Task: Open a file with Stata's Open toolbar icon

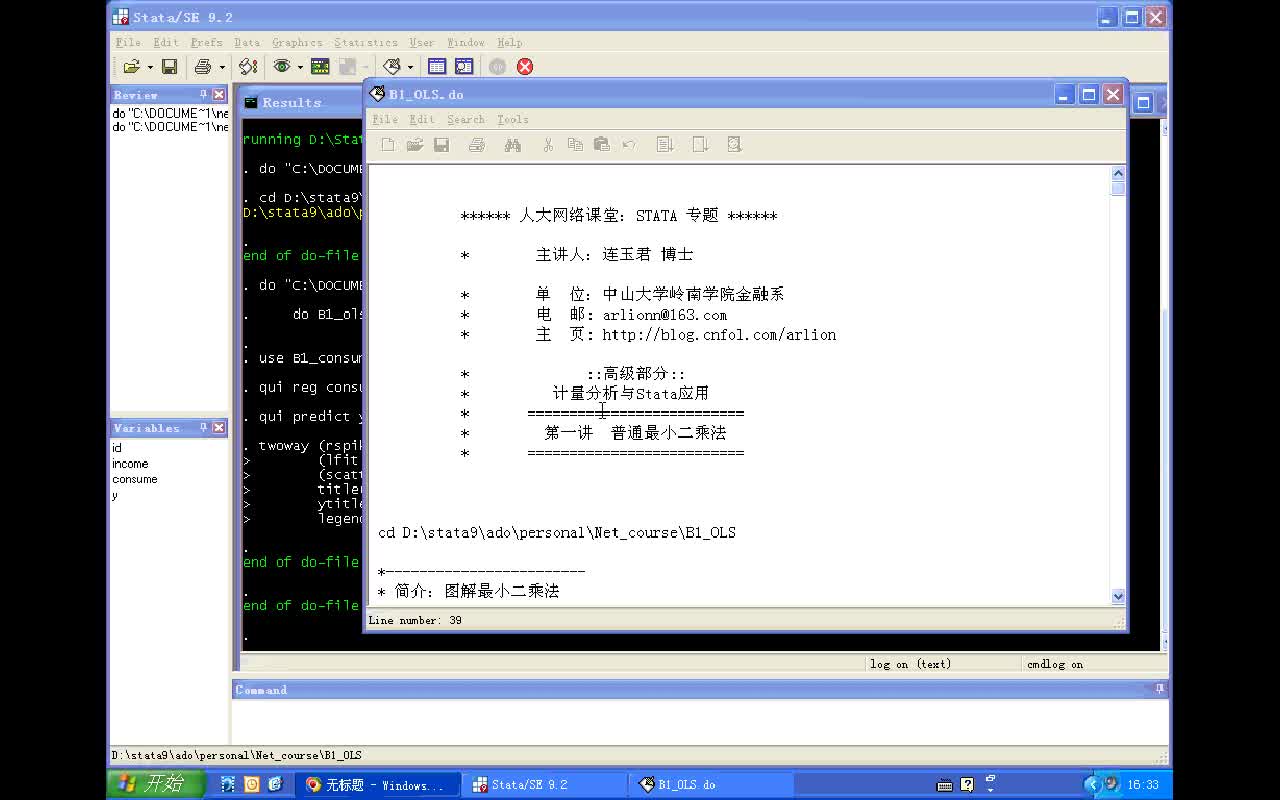Action: pyautogui.click(x=131, y=67)
